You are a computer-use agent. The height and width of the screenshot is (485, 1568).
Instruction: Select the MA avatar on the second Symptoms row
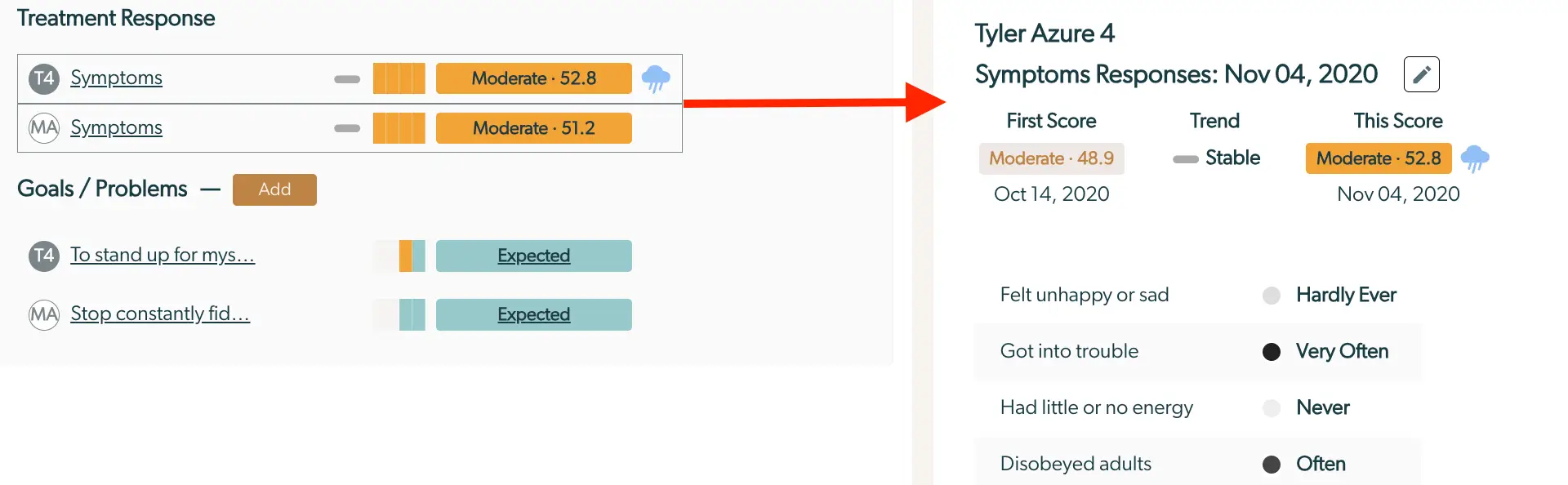[x=42, y=127]
